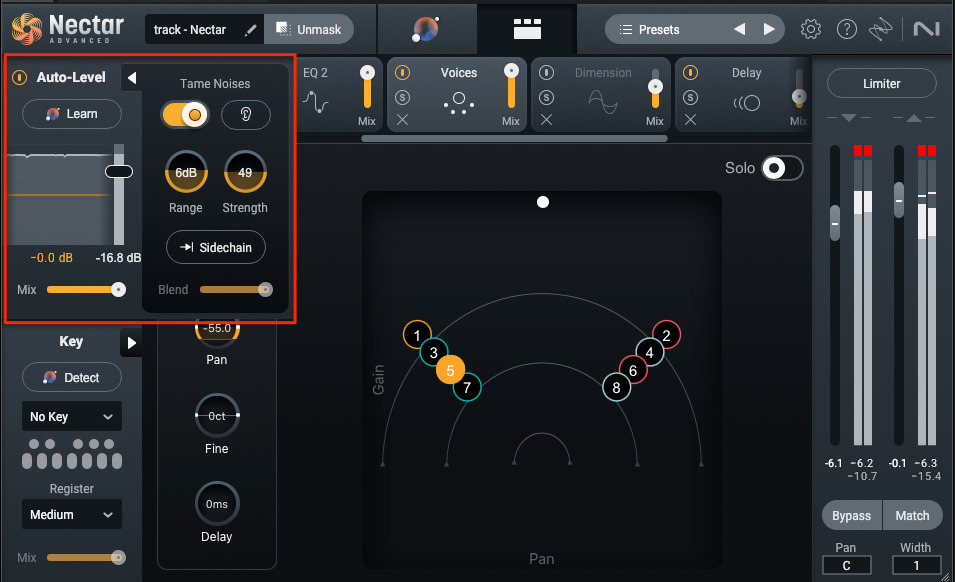Click the Native Instruments logo
The image size is (955, 582).
pos(926,29)
